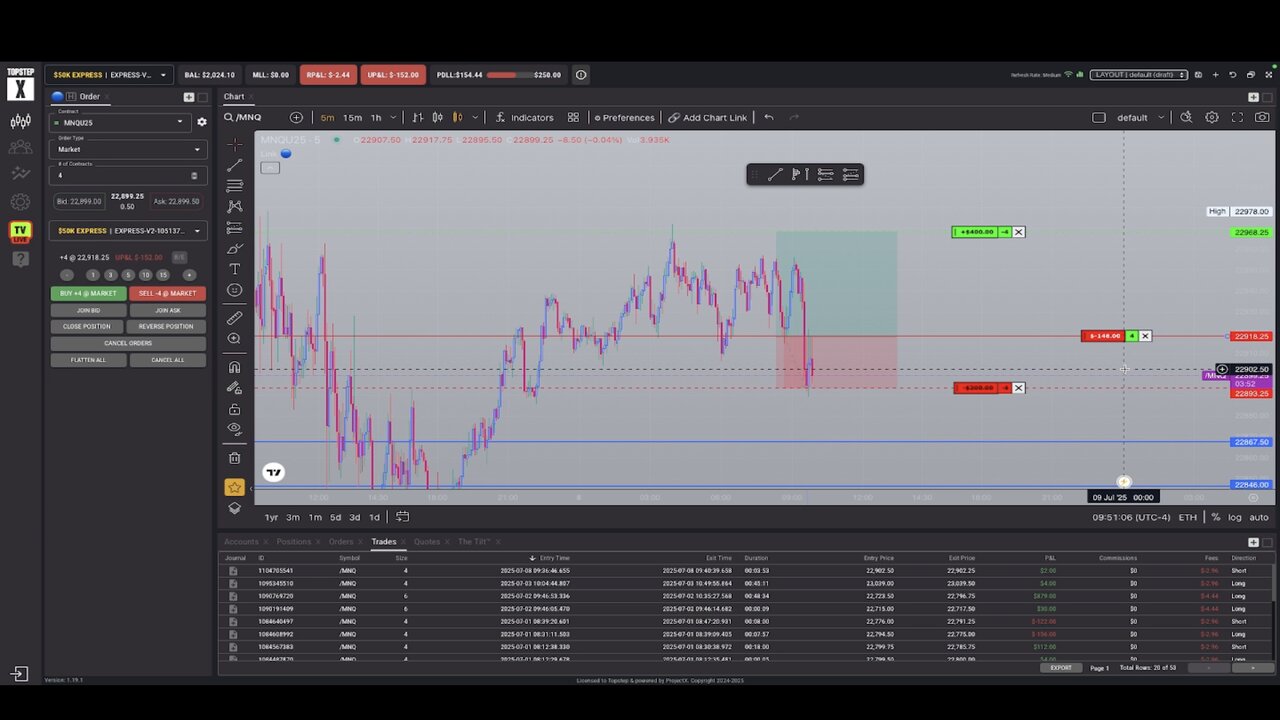Expand the timeframe interval chevron after 1h
The width and height of the screenshot is (1280, 720).
tap(393, 117)
